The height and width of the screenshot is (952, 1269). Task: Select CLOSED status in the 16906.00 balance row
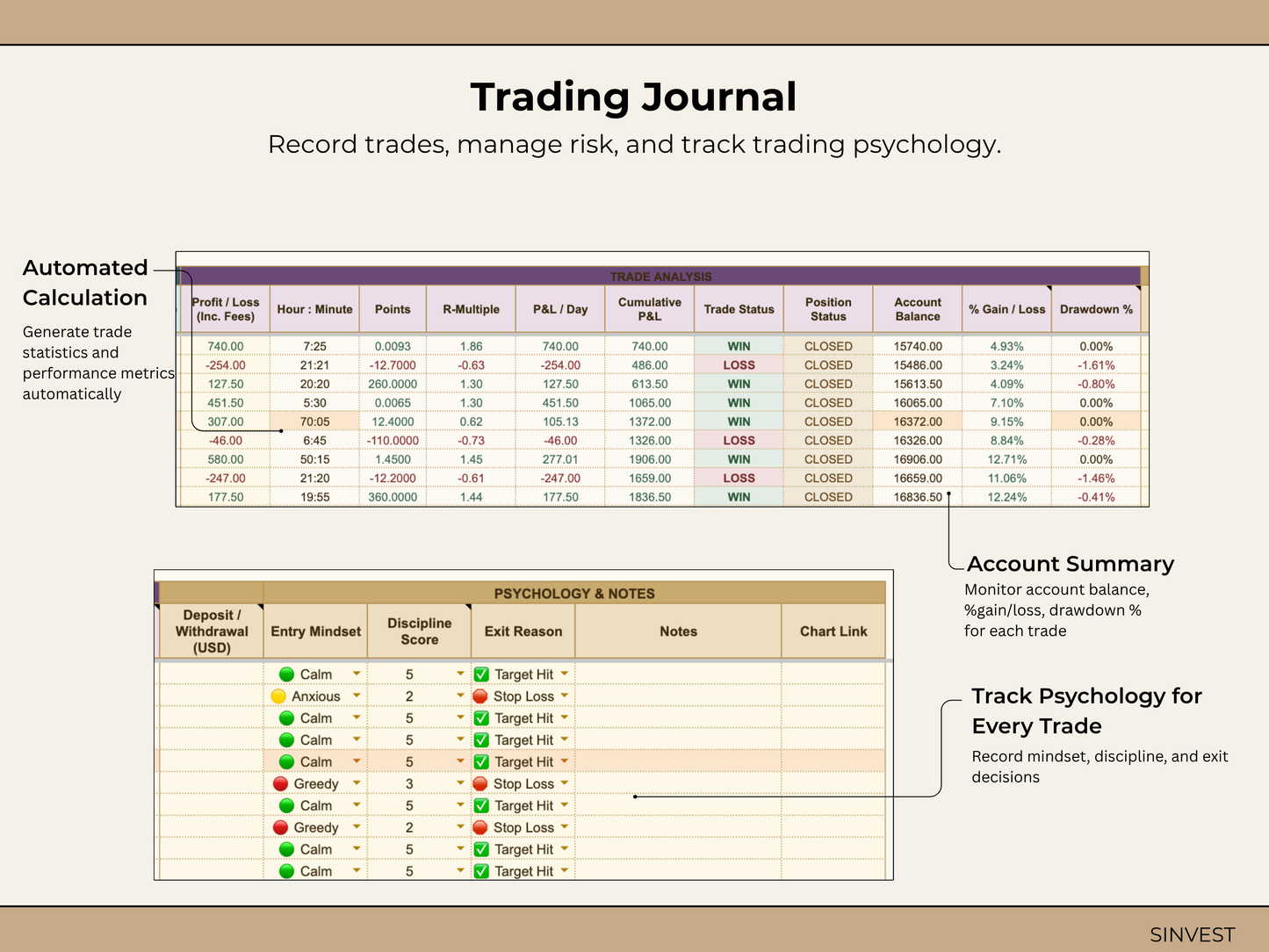[x=828, y=459]
